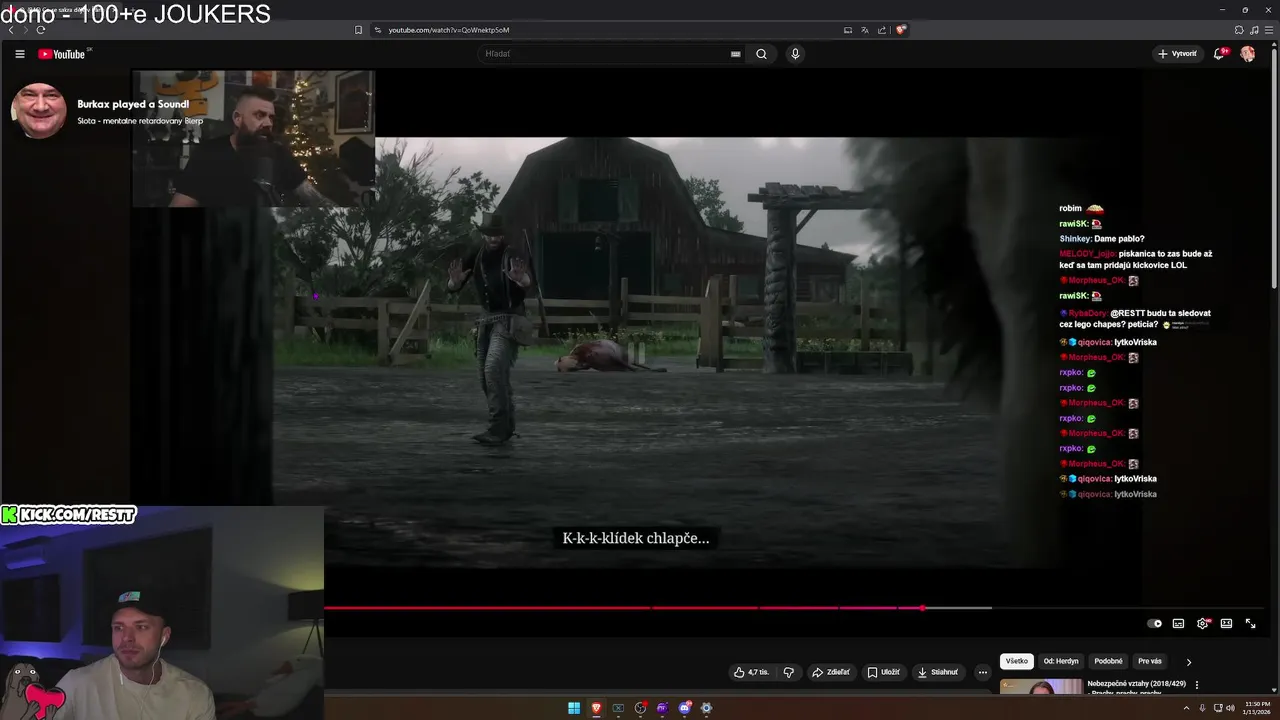This screenshot has width=1280, height=720.
Task: Open the site settings icon beside the URL
Action: 378,30
